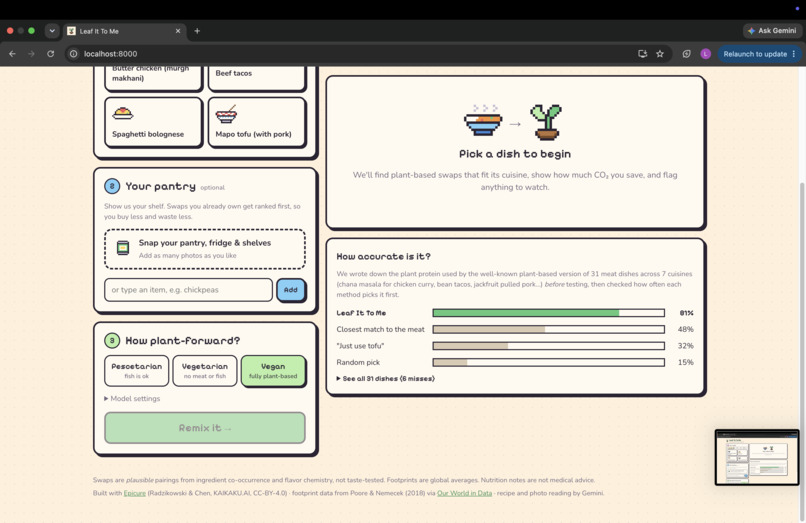The width and height of the screenshot is (806, 523).
Task: Click the spaghetti plate pixel icon
Action: [x=122, y=113]
